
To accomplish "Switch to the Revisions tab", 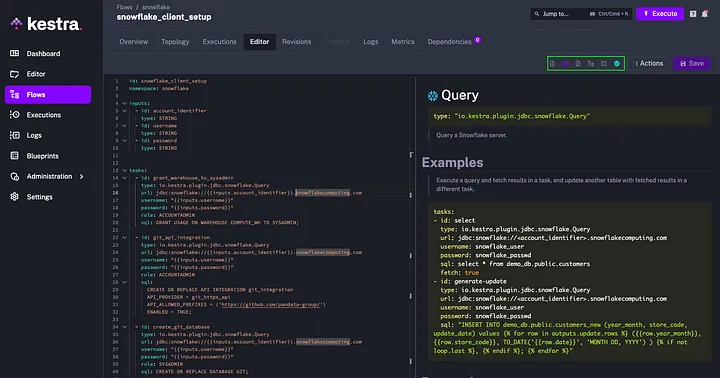I will coord(297,42).
